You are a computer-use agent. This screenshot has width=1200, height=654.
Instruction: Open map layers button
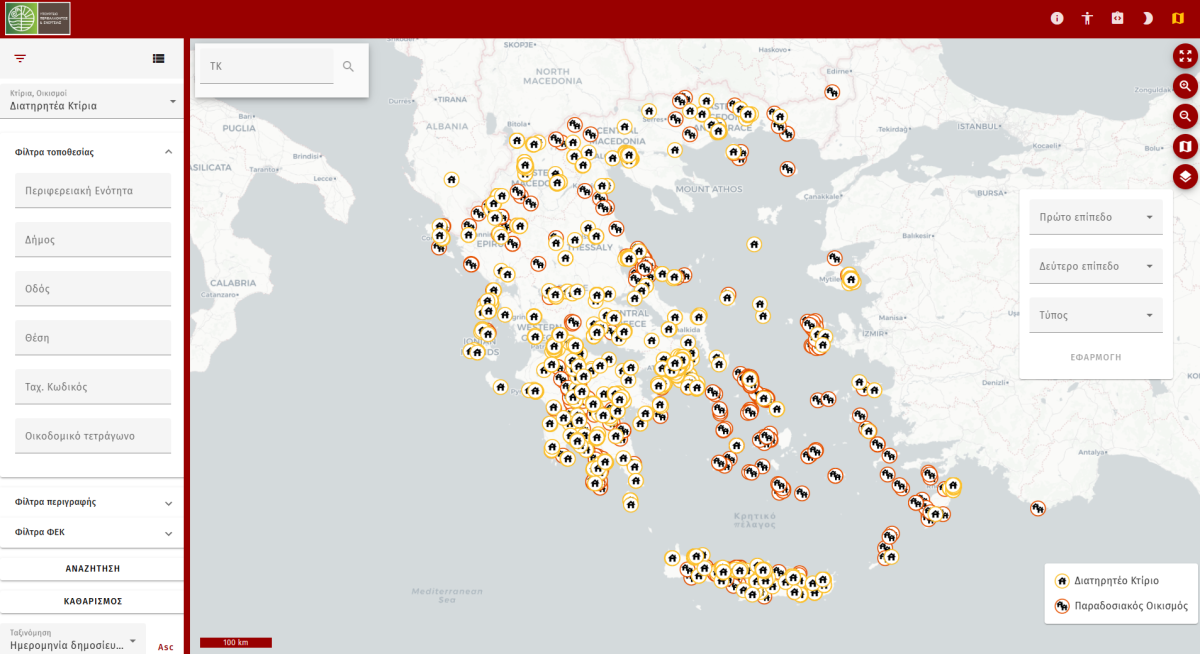(1185, 177)
